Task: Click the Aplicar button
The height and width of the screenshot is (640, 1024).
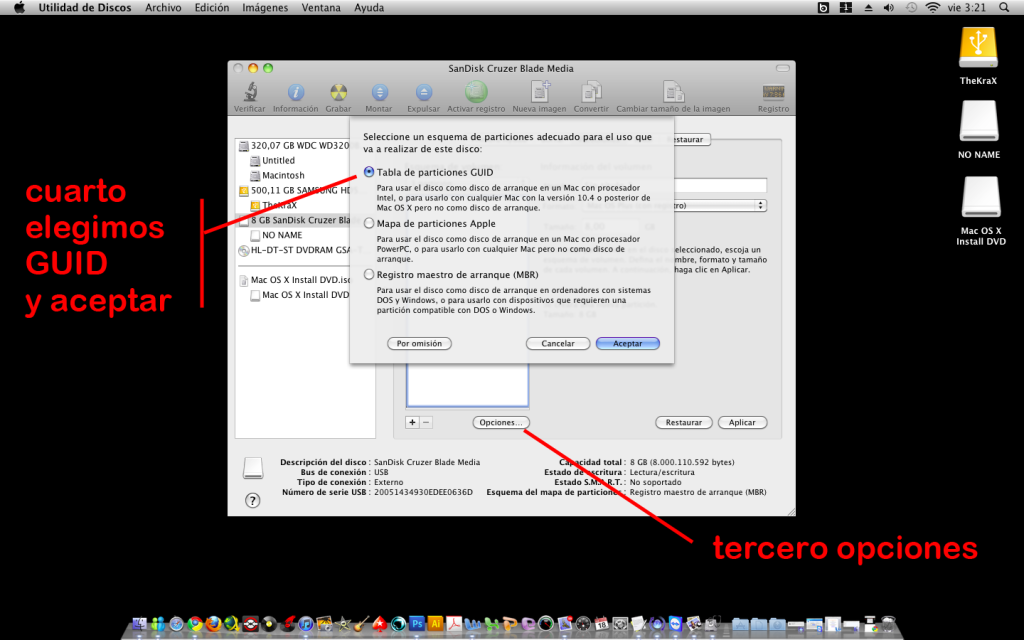Action: (742, 423)
